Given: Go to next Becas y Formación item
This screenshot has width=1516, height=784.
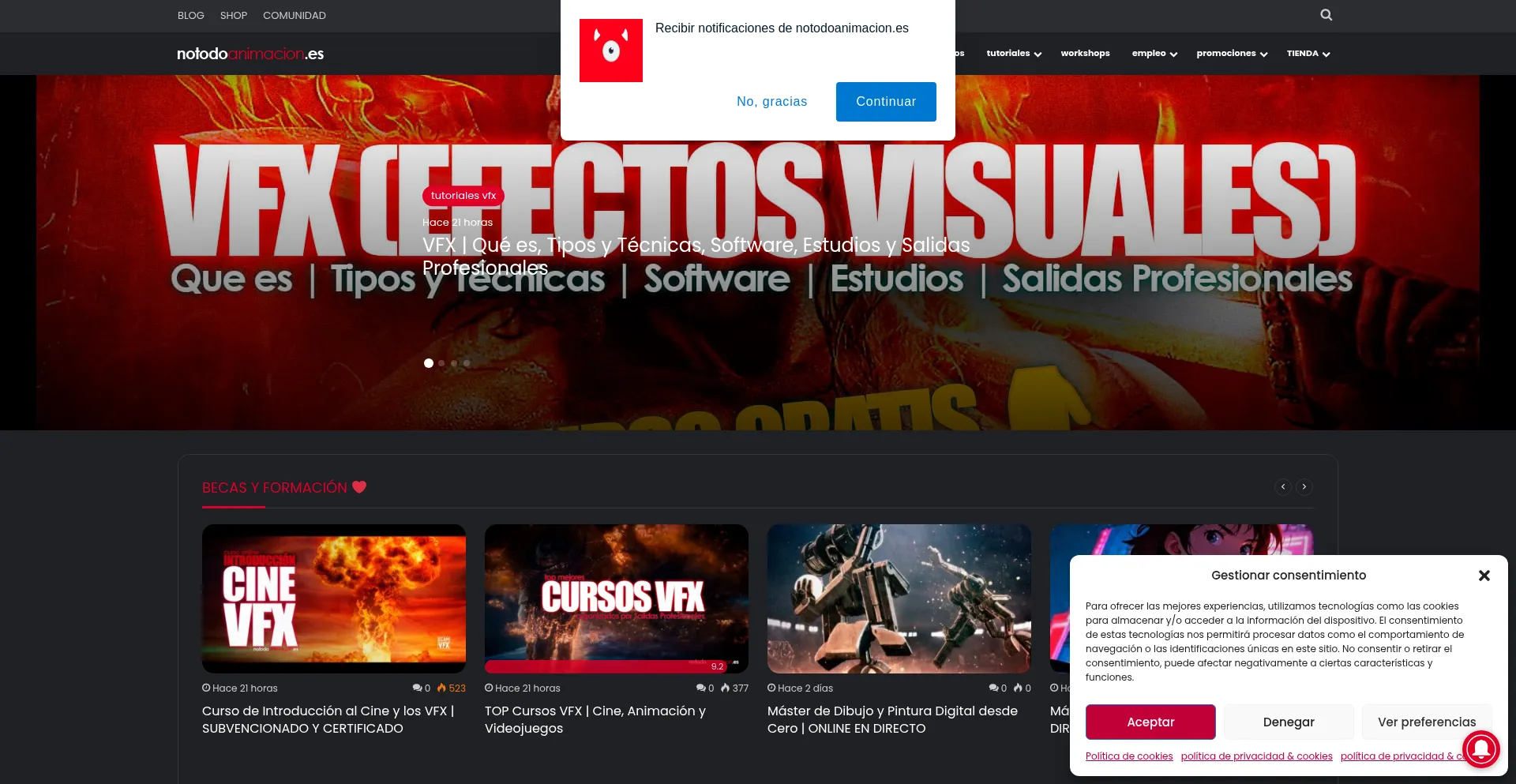Looking at the screenshot, I should [1304, 487].
